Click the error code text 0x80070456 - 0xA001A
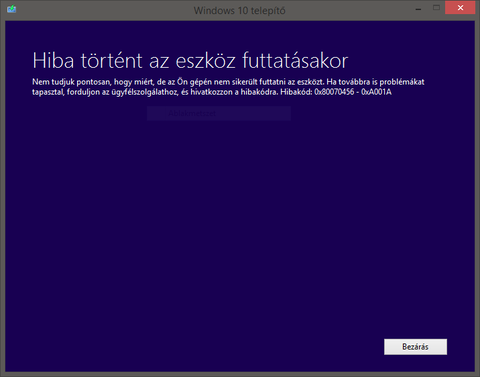 tap(353, 92)
